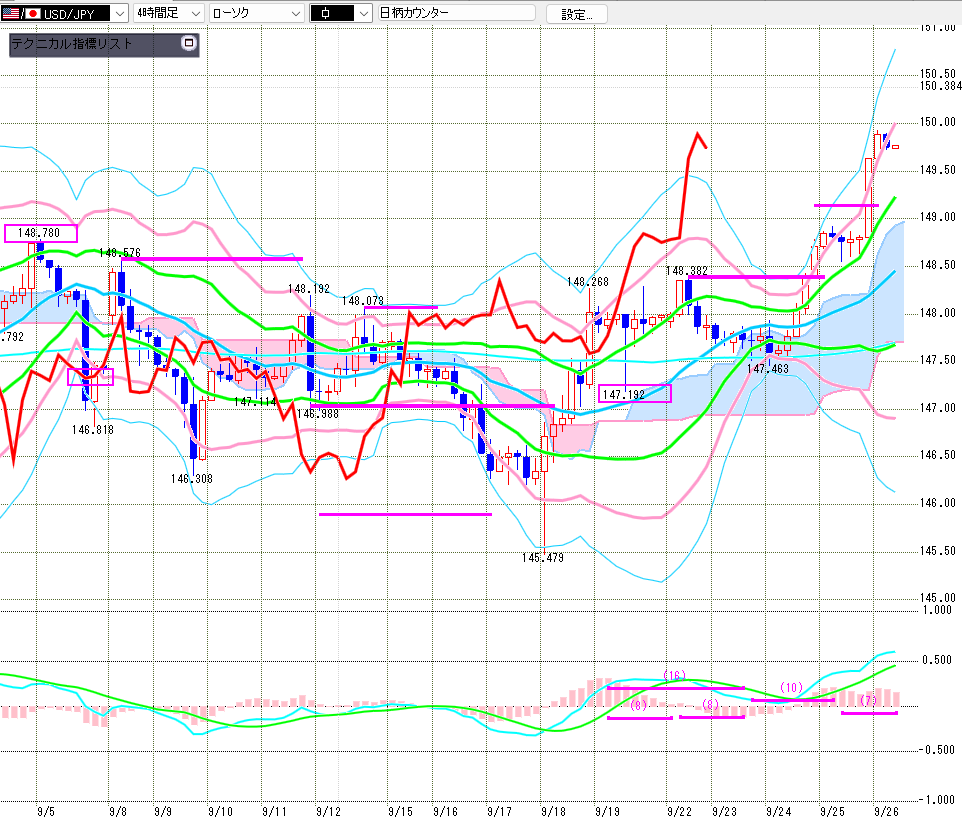962x821 pixels.
Task: Select the (7) day counter label
Action: click(x=867, y=701)
